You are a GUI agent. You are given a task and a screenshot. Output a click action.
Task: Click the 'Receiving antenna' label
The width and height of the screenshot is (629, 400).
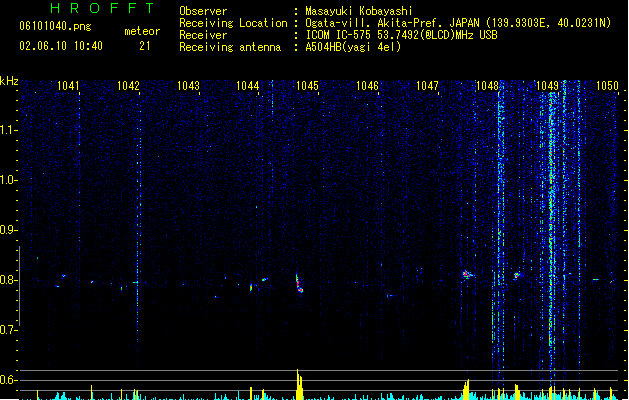(x=230, y=47)
